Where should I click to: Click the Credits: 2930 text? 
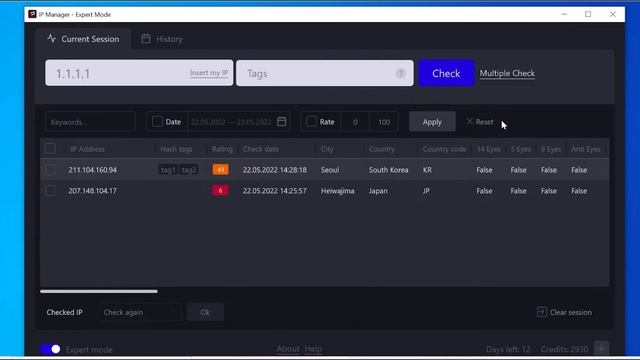564,349
